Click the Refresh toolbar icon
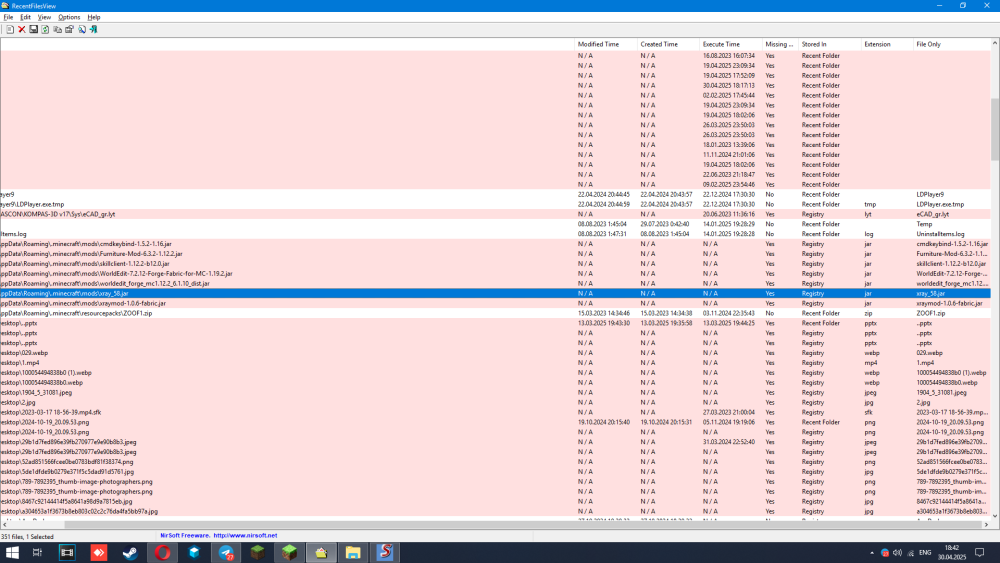This screenshot has height=563, width=1000. pyautogui.click(x=45, y=29)
